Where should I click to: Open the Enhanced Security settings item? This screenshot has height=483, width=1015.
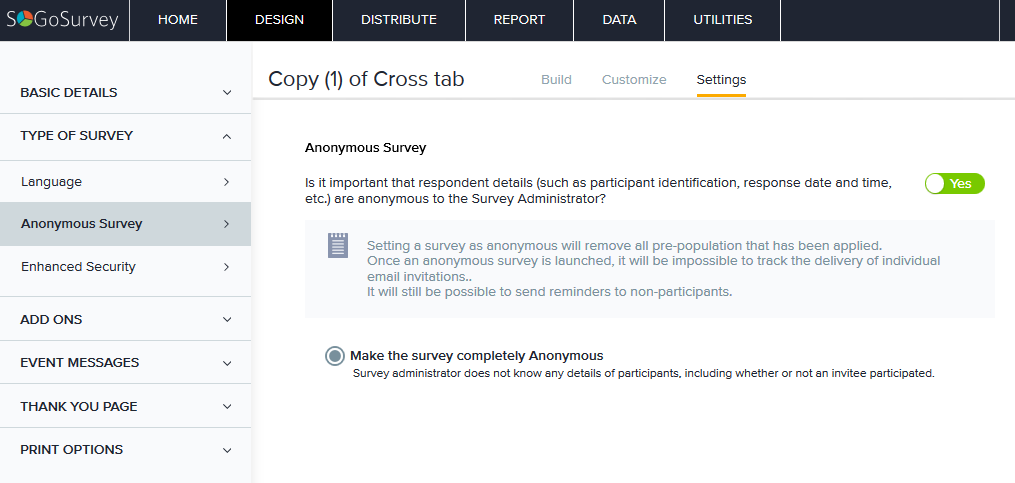click(x=125, y=267)
